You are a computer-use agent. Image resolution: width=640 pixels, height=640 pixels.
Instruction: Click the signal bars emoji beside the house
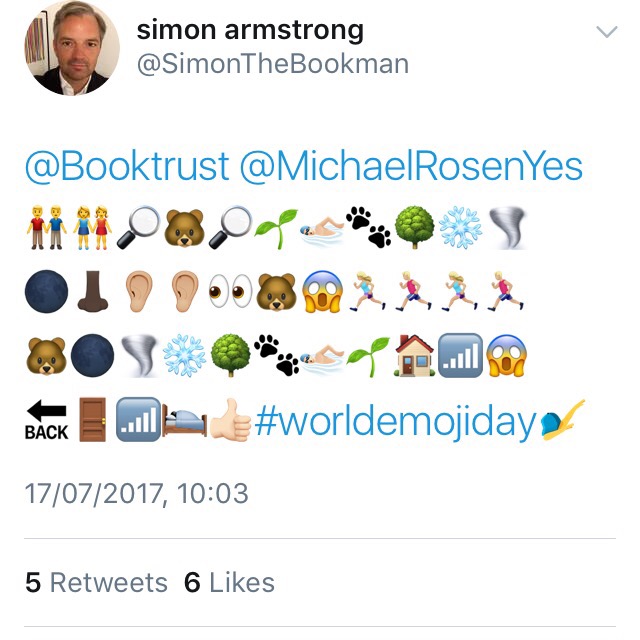tap(460, 355)
